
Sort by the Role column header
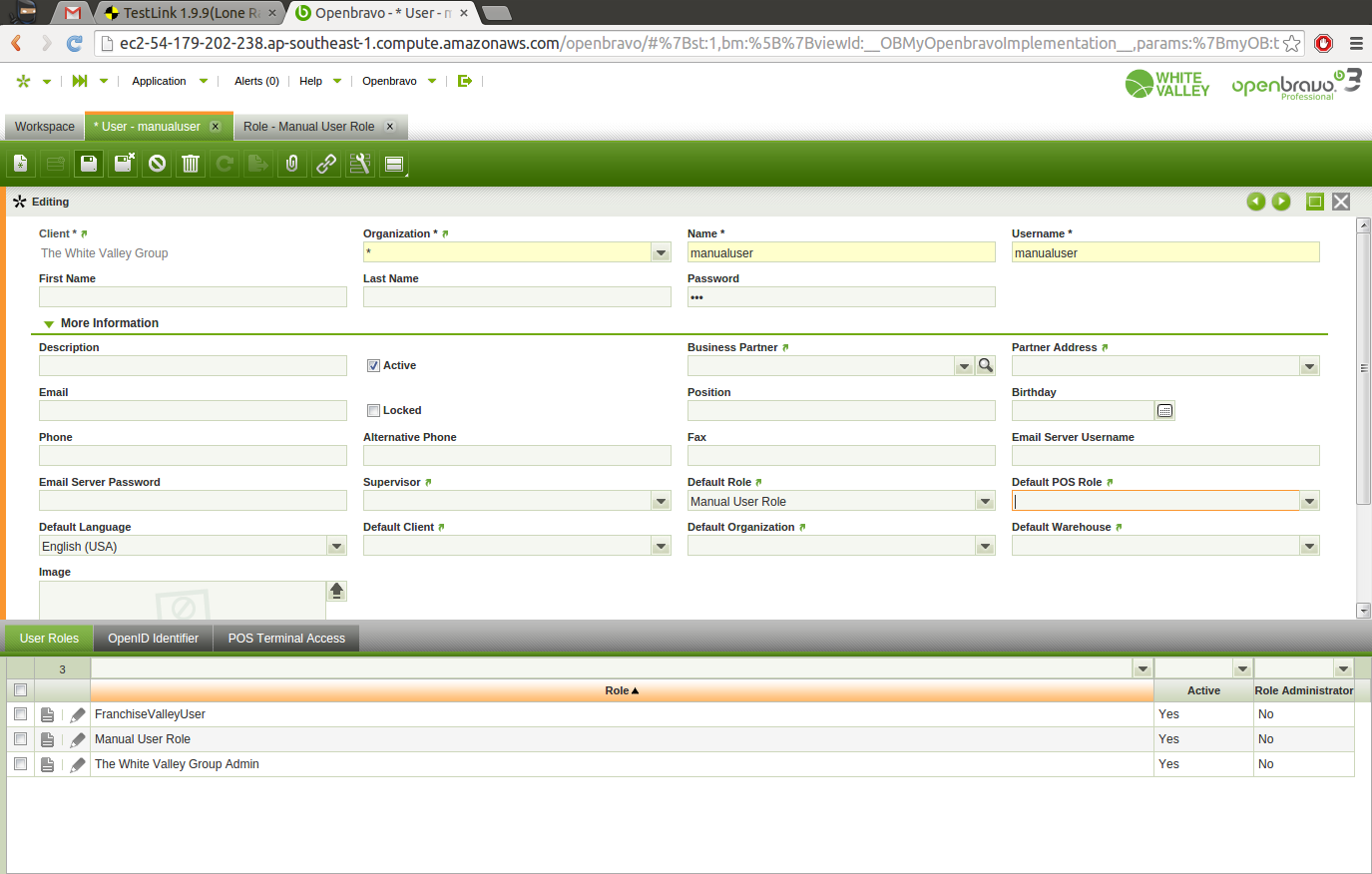click(x=621, y=690)
